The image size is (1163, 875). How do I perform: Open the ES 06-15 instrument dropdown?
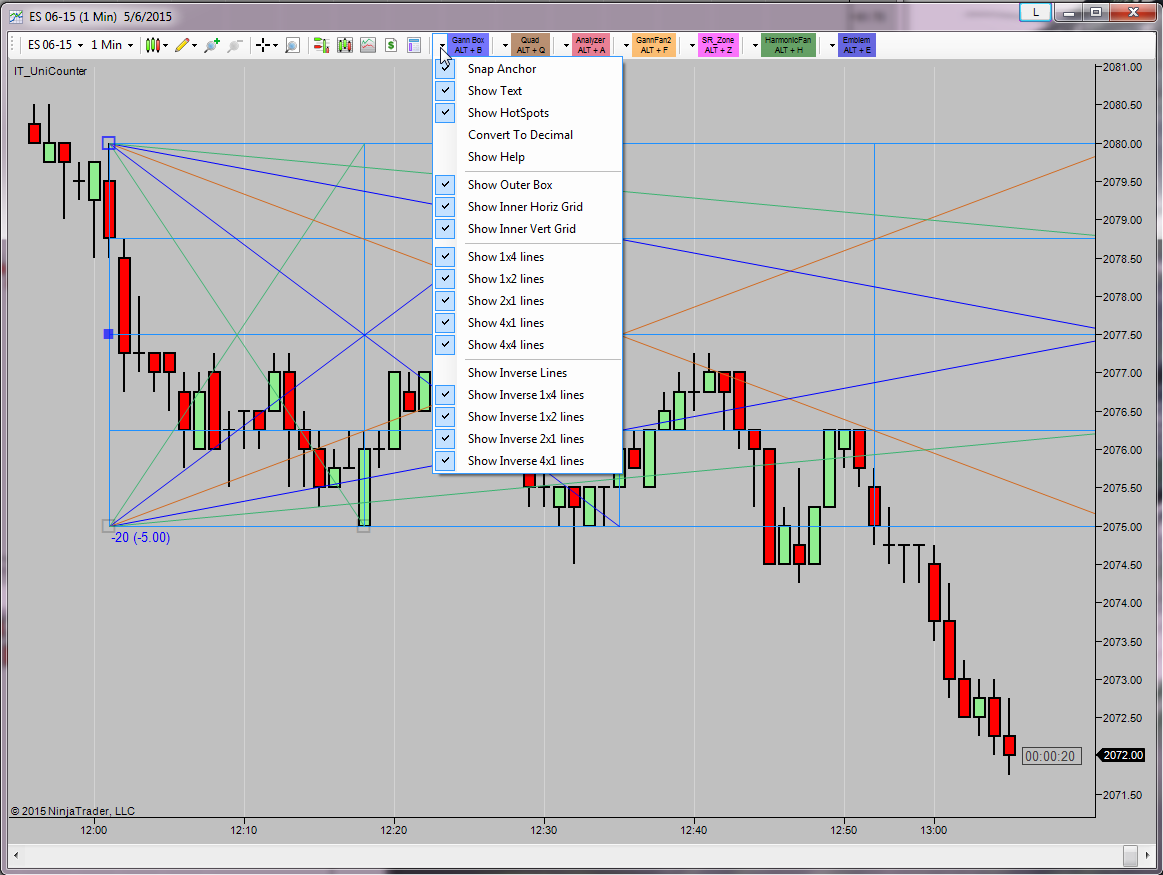tap(56, 45)
